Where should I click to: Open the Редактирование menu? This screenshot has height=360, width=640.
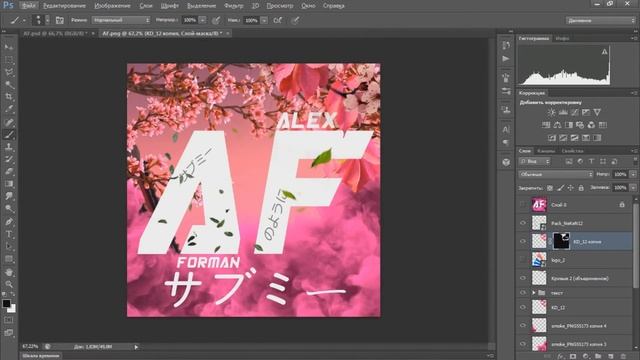pyautogui.click(x=64, y=6)
